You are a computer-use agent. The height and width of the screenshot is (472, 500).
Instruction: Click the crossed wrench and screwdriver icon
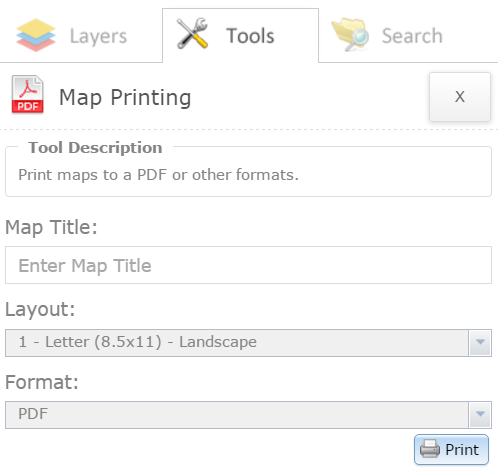(x=192, y=33)
